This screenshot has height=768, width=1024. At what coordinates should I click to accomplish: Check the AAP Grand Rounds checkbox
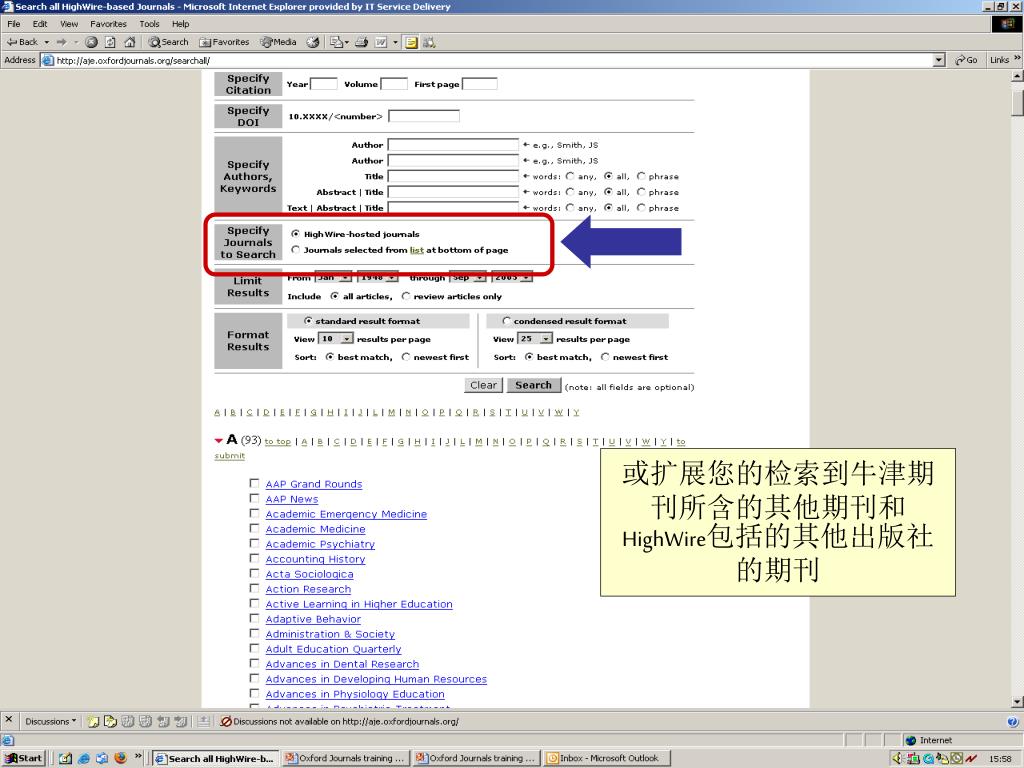point(255,483)
